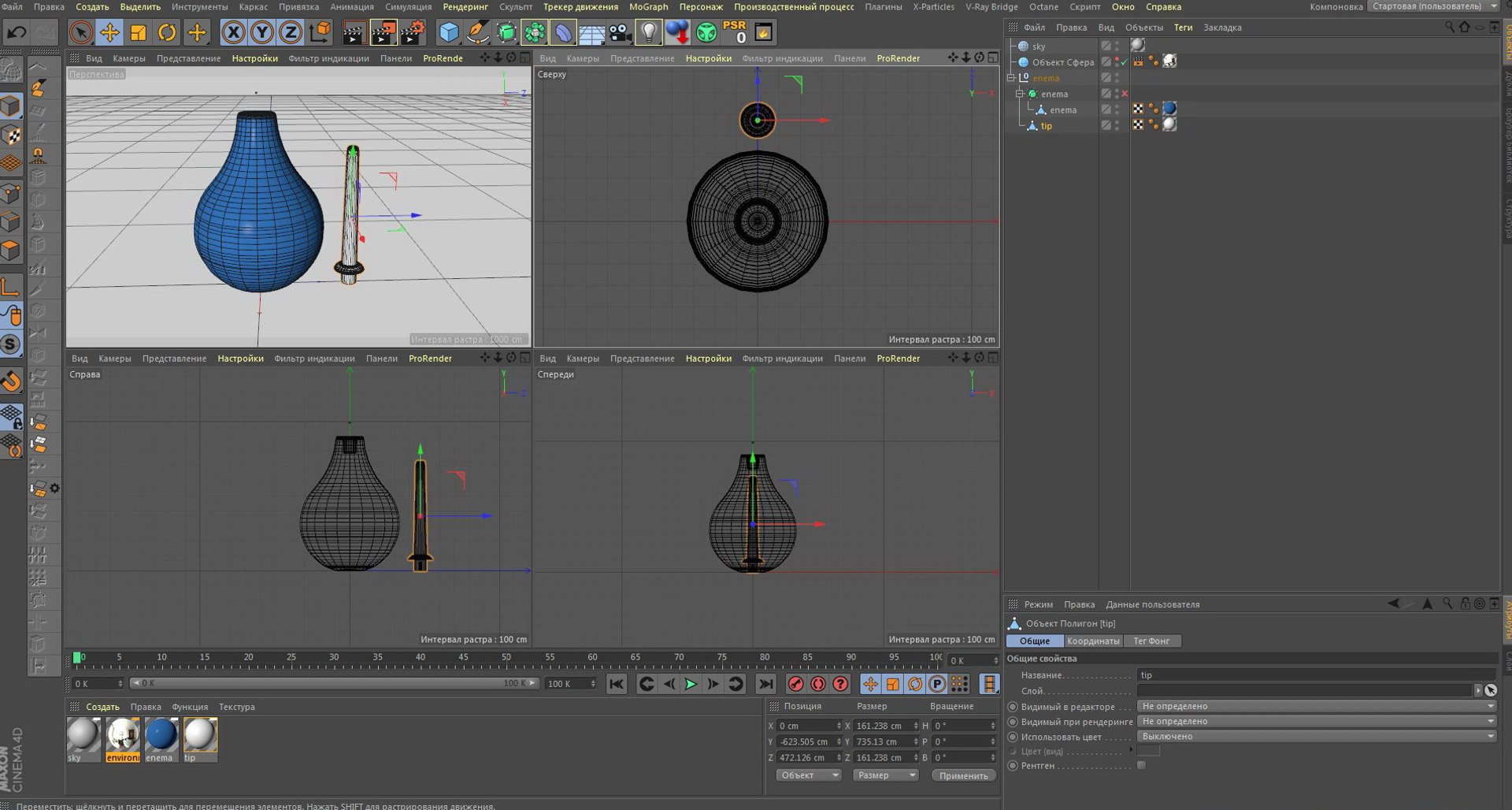The width and height of the screenshot is (1512, 810).
Task: Click the Применить button
Action: point(963,775)
